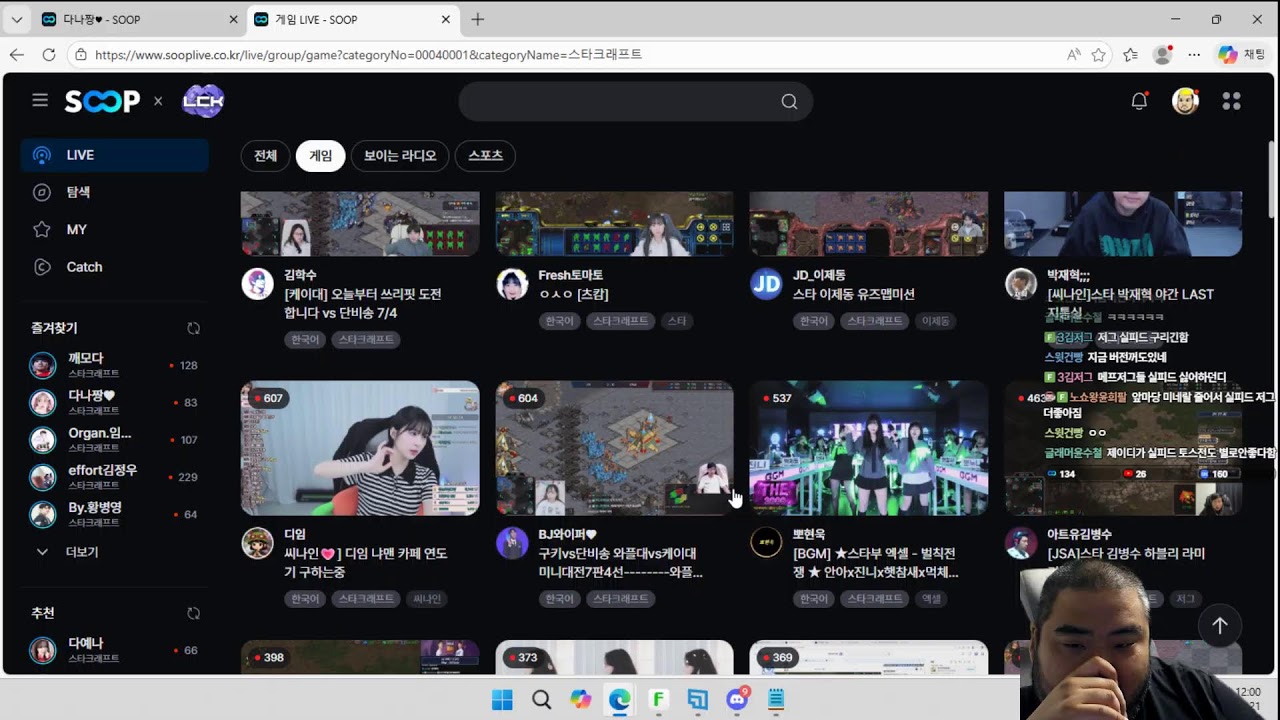The width and height of the screenshot is (1280, 720).
Task: Click 한국어 tag under 김학수
Action: [x=305, y=340]
